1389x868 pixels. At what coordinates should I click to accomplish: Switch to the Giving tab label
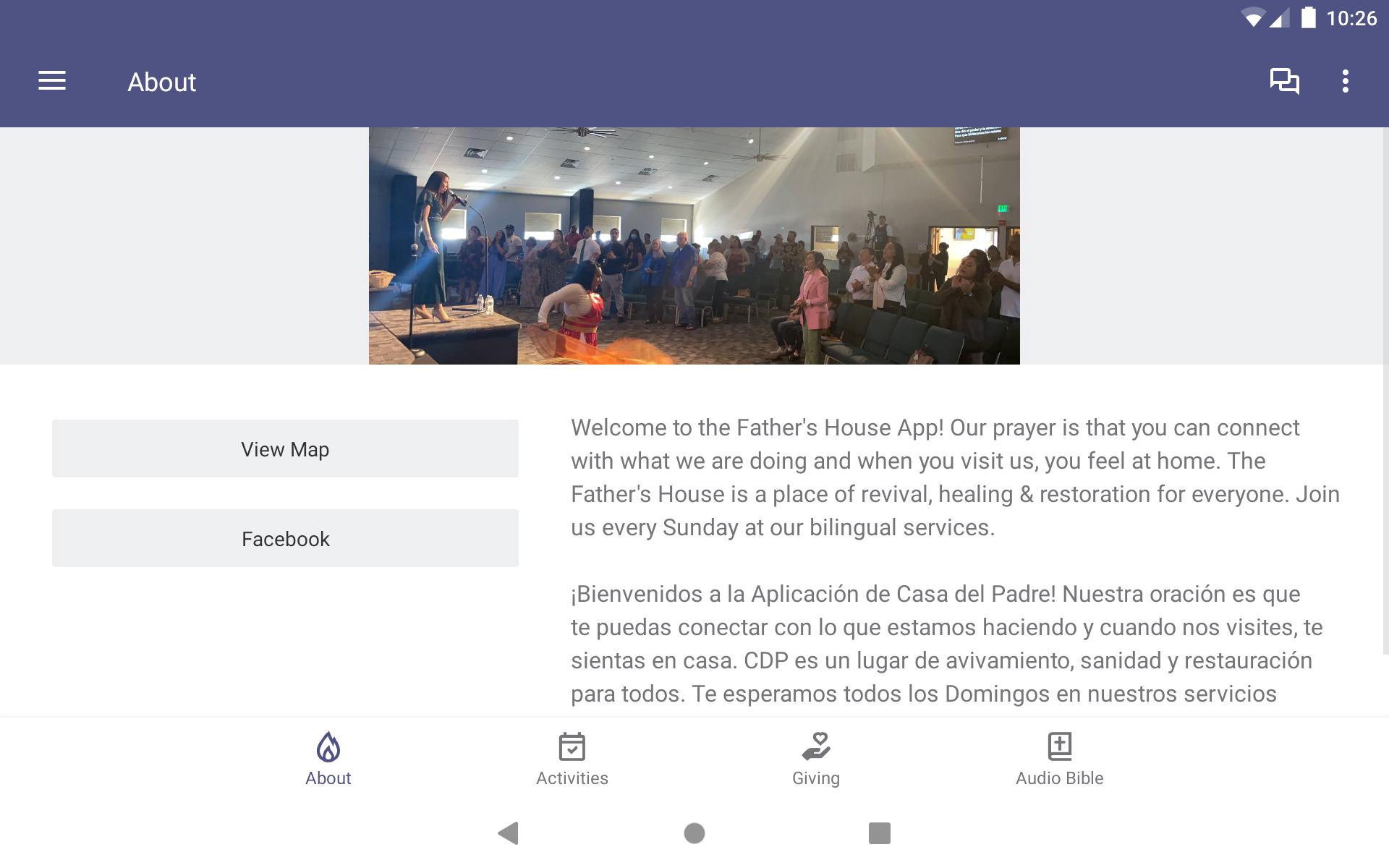coord(816,778)
